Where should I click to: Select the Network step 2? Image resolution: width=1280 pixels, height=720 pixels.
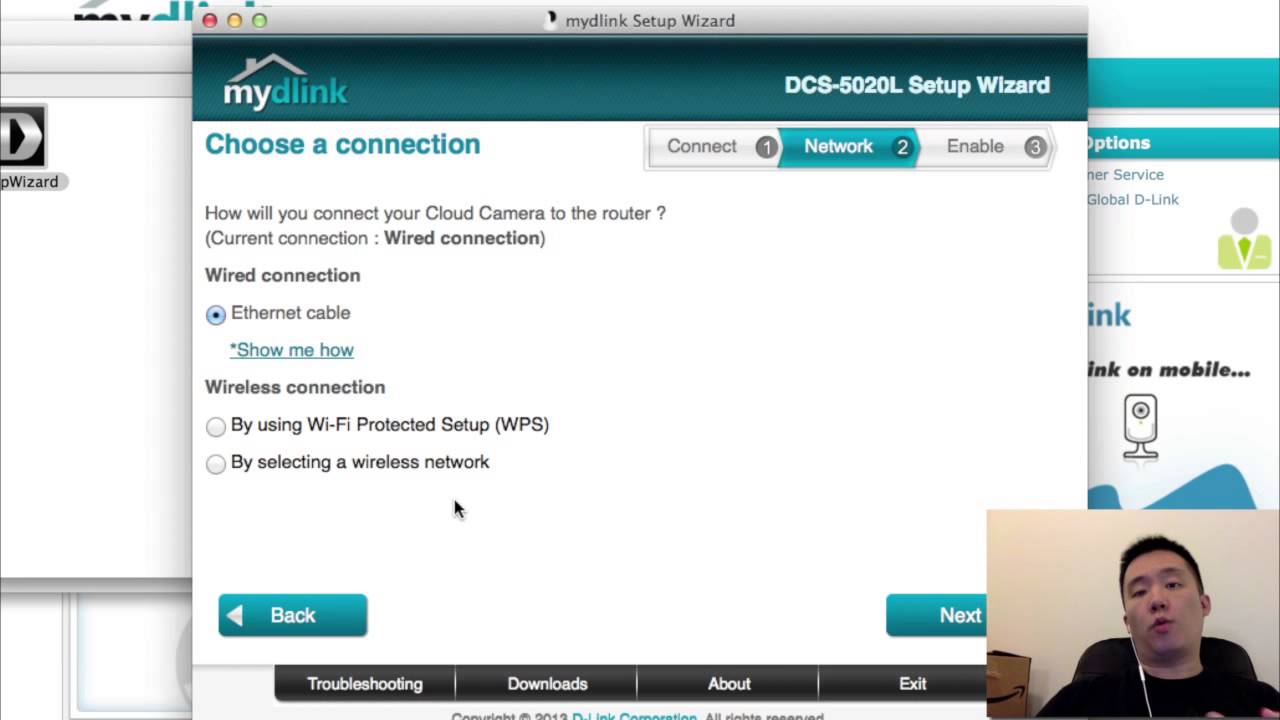(849, 147)
